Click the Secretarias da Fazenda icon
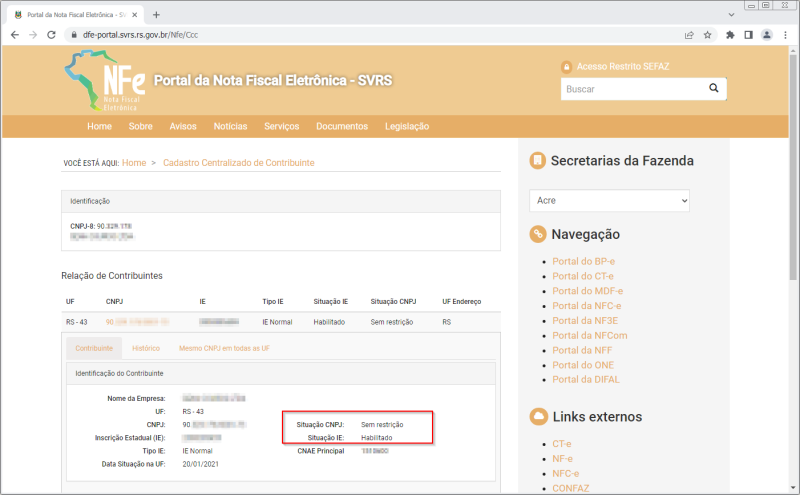800x495 pixels. [x=537, y=160]
